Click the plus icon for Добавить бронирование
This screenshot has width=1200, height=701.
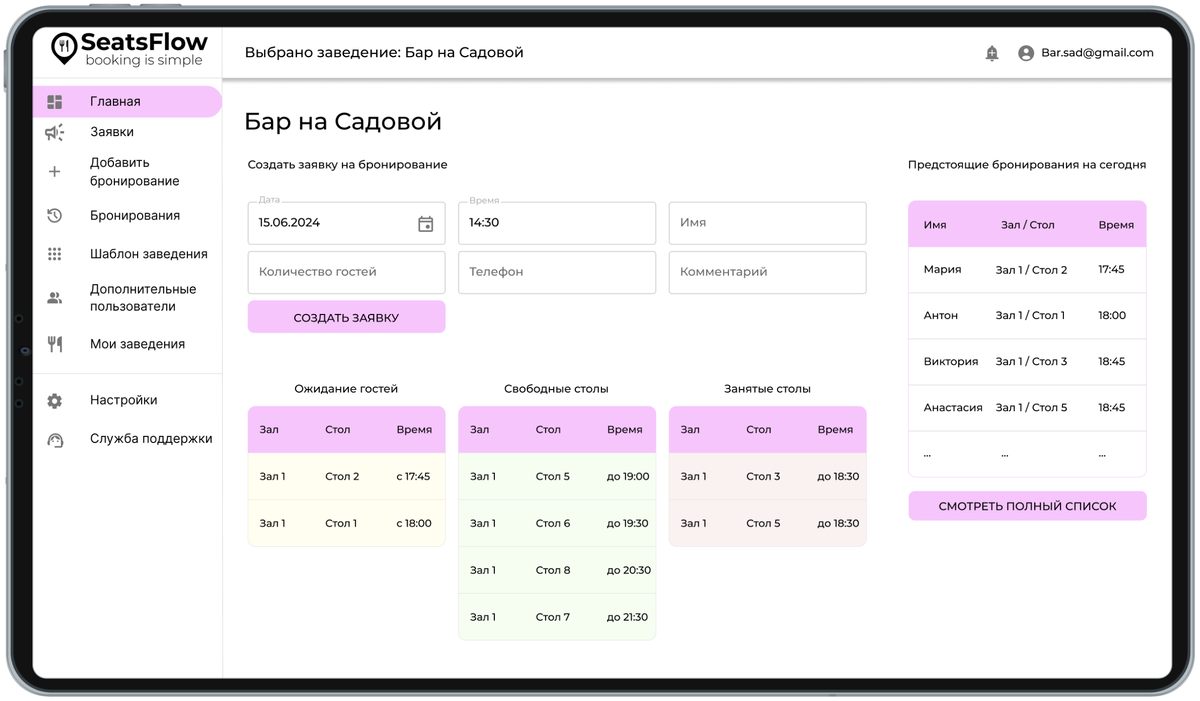[55, 172]
